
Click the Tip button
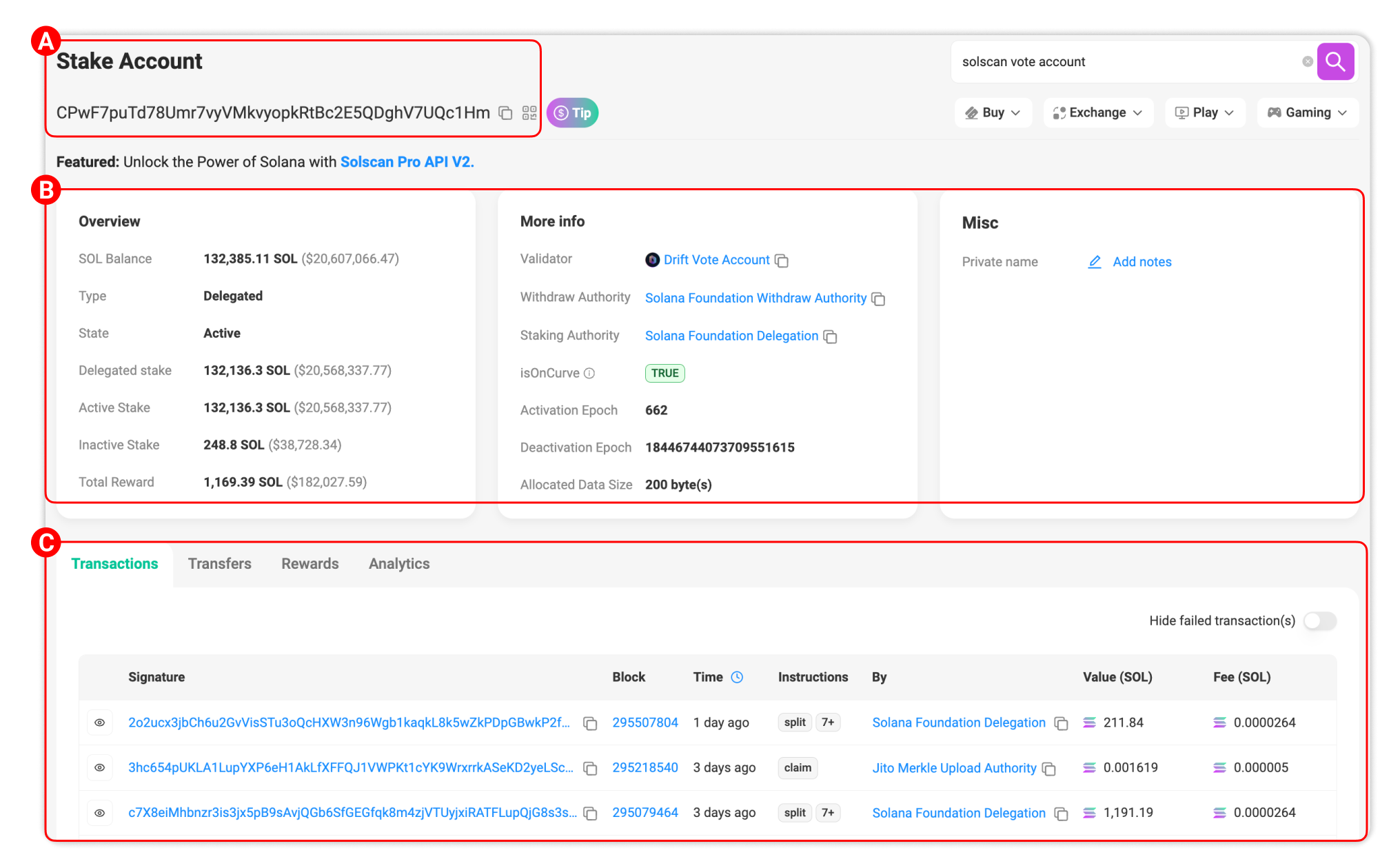[x=572, y=113]
